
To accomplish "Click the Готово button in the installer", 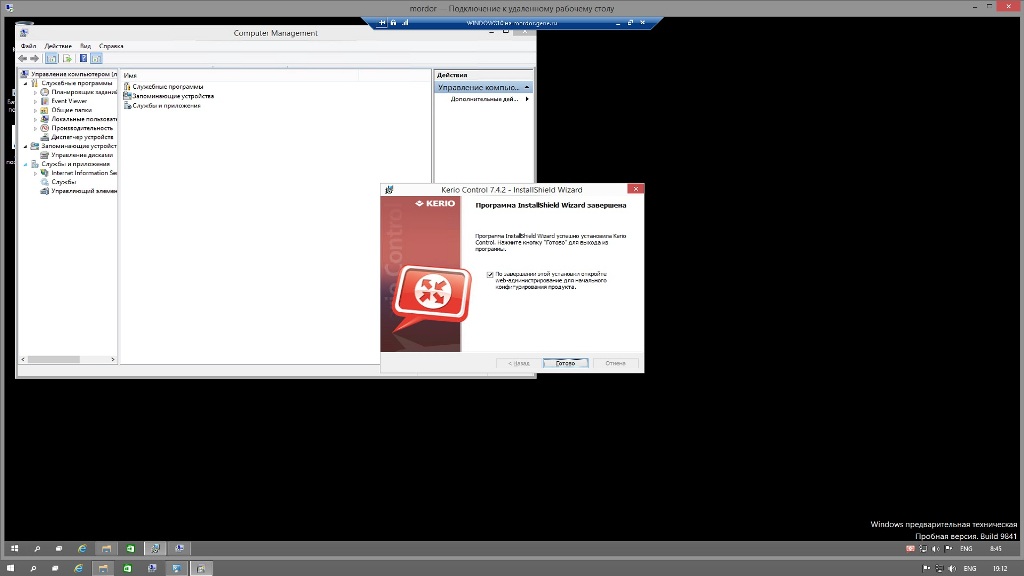I will pos(565,363).
